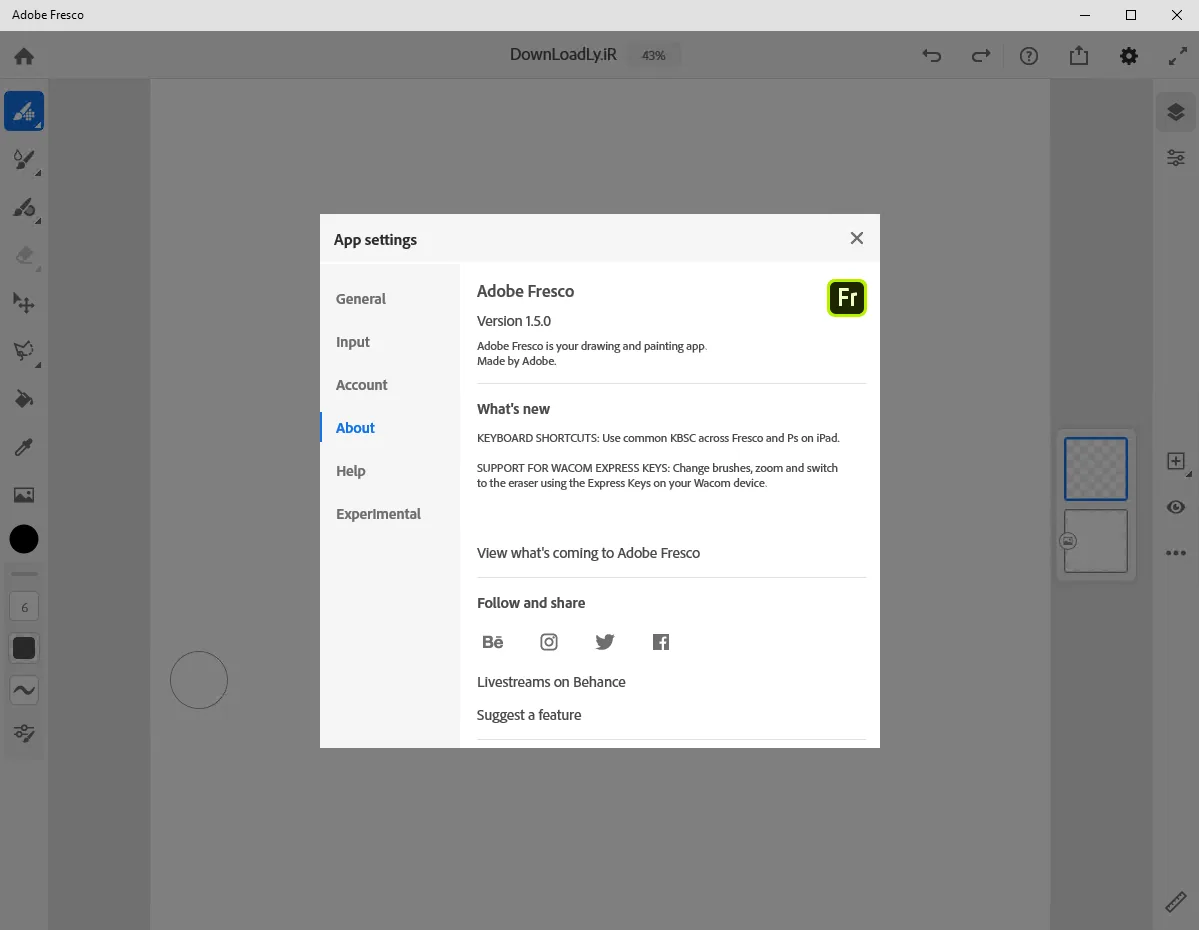The height and width of the screenshot is (930, 1199).
Task: Select the top transparent layer thumbnail
Action: 1096,469
